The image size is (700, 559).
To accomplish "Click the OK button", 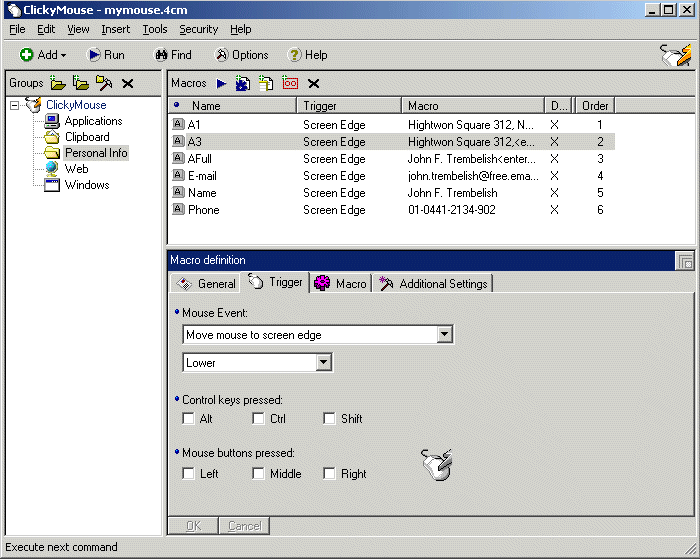I will click(193, 526).
